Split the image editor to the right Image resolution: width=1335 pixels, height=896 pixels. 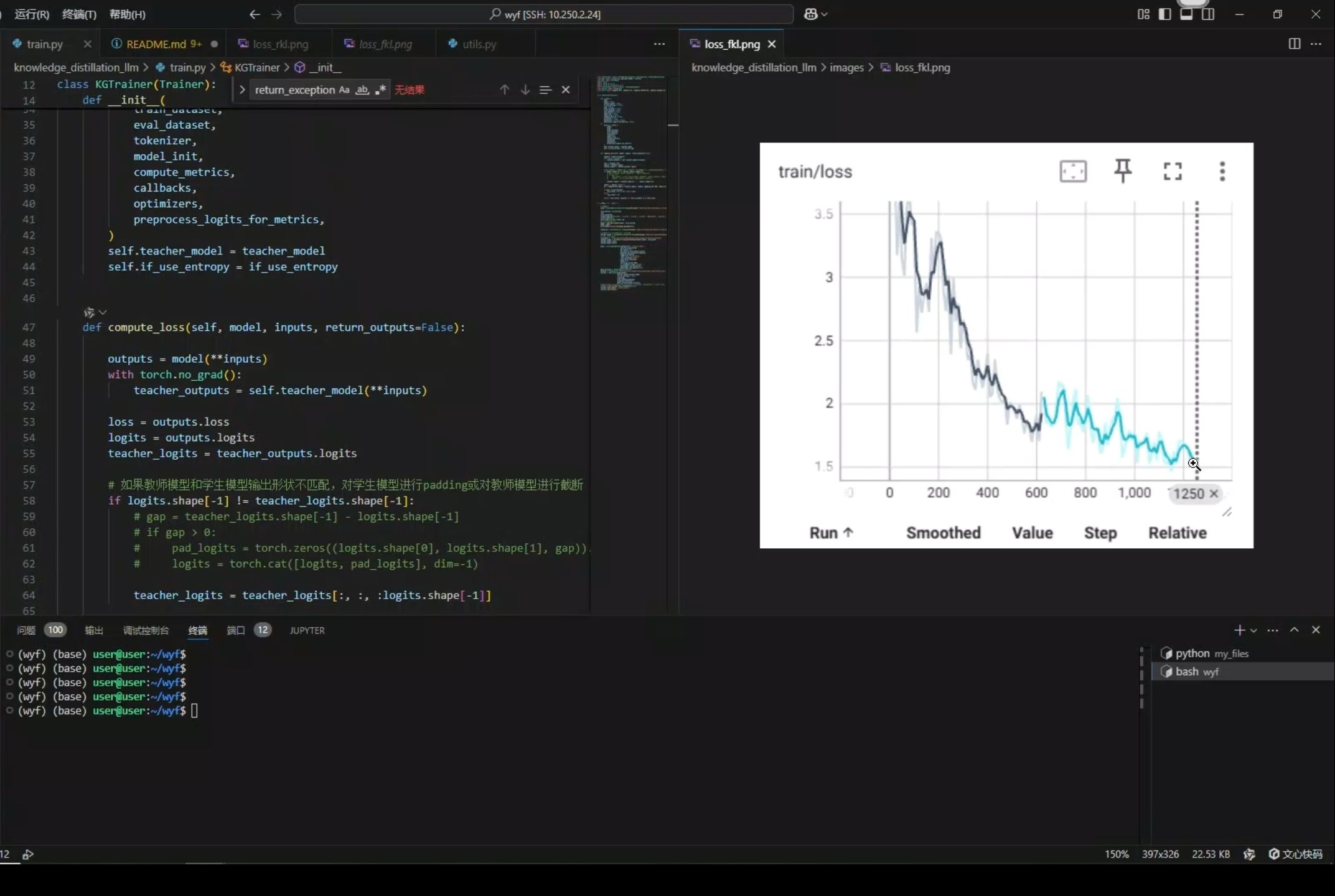[x=1294, y=44]
